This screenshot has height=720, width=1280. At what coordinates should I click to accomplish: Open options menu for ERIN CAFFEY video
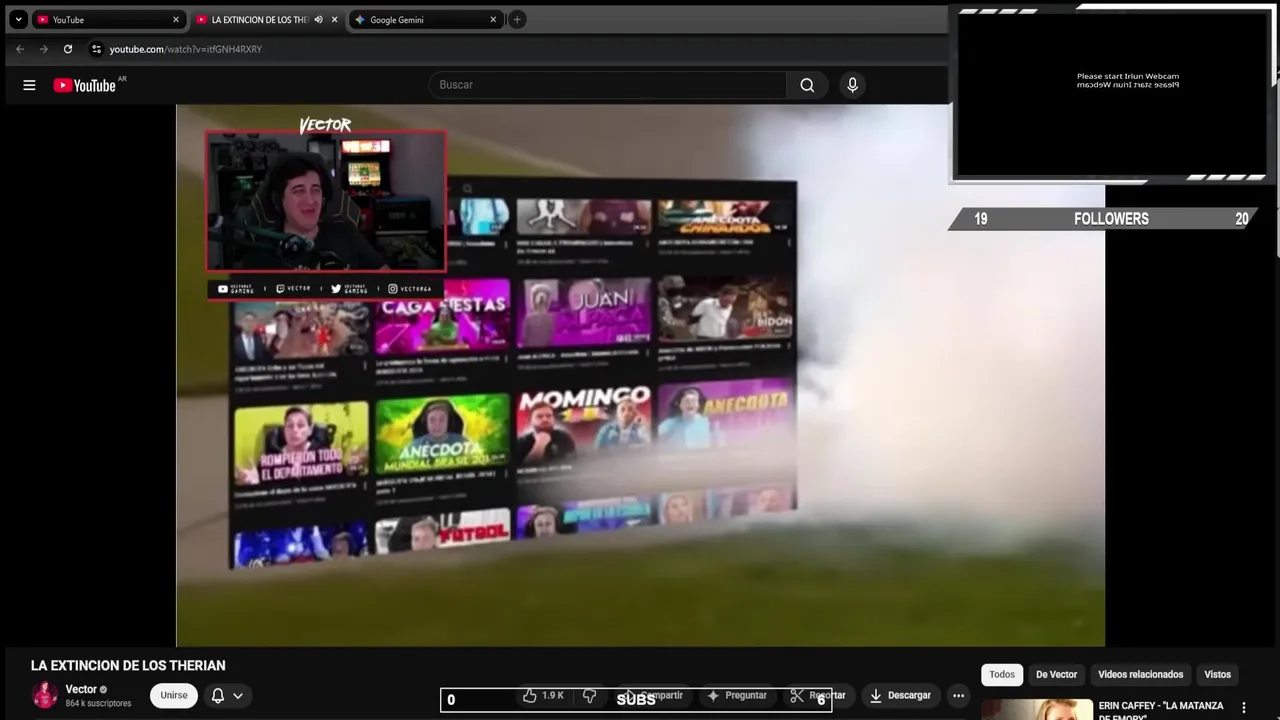[1244, 708]
